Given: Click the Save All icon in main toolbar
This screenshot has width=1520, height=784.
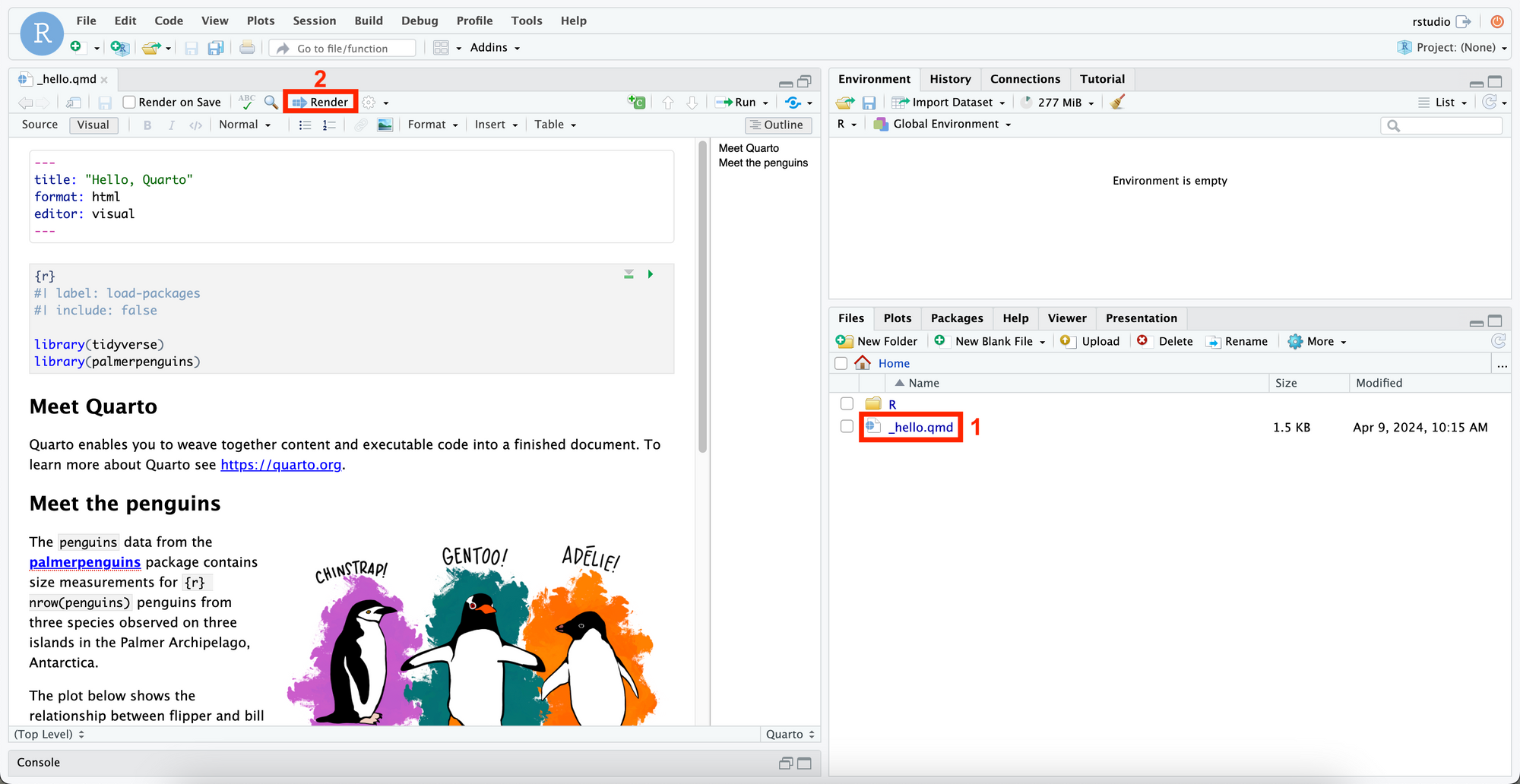Looking at the screenshot, I should (x=216, y=48).
